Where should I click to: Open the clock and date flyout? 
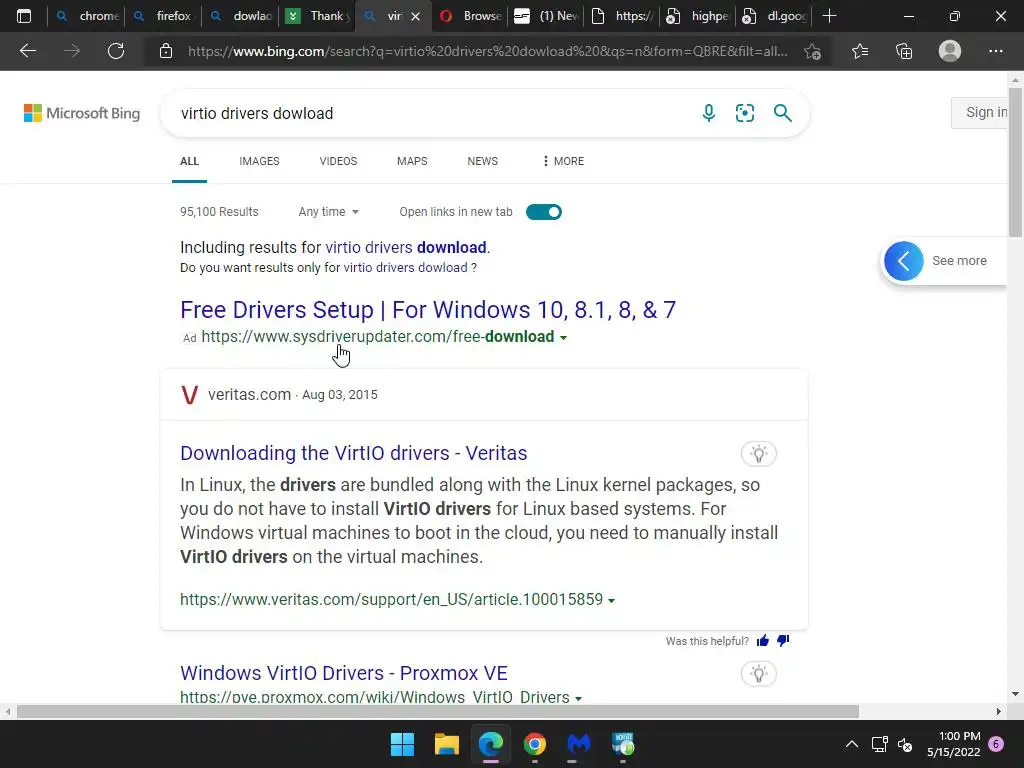tap(953, 744)
